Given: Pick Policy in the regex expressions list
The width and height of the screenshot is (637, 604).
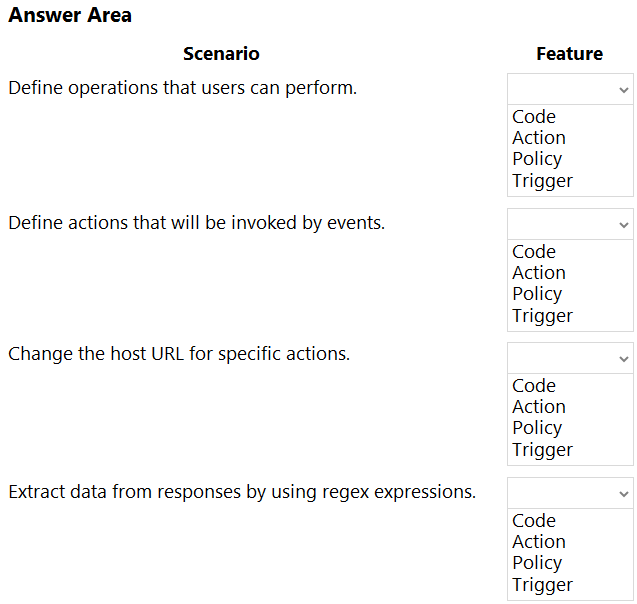Looking at the screenshot, I should pos(537,563).
